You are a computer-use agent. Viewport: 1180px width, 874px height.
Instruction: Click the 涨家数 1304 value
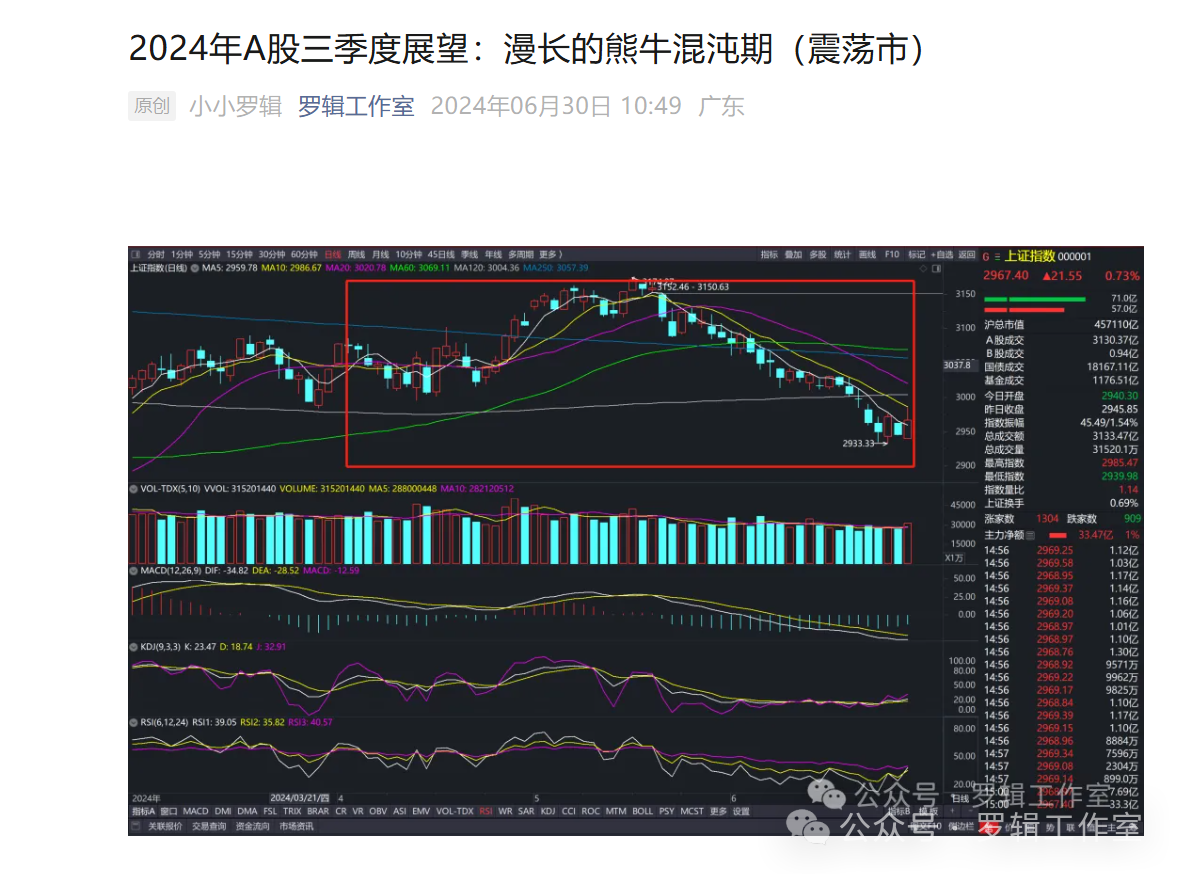(1047, 519)
